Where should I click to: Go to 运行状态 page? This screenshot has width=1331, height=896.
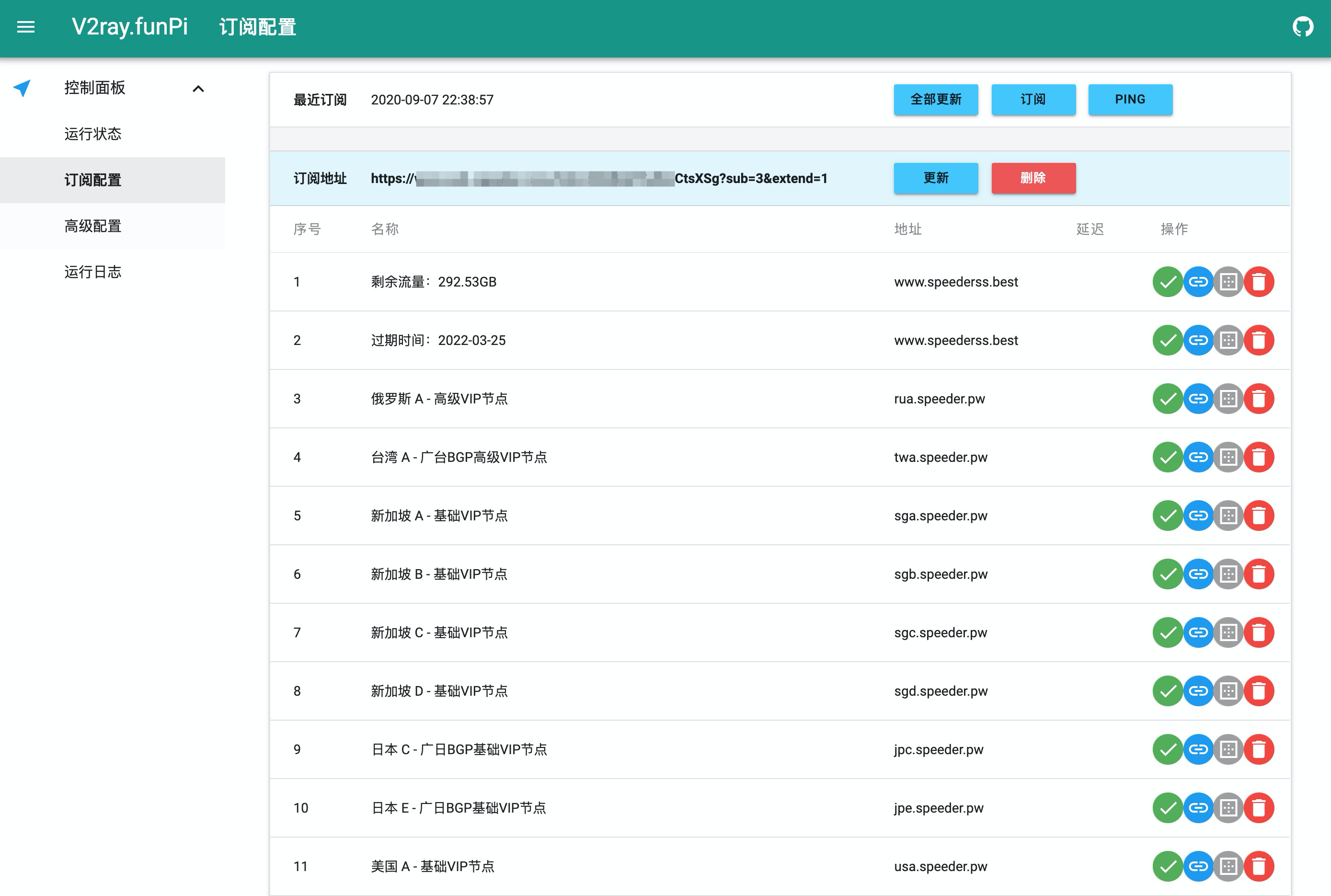click(93, 134)
